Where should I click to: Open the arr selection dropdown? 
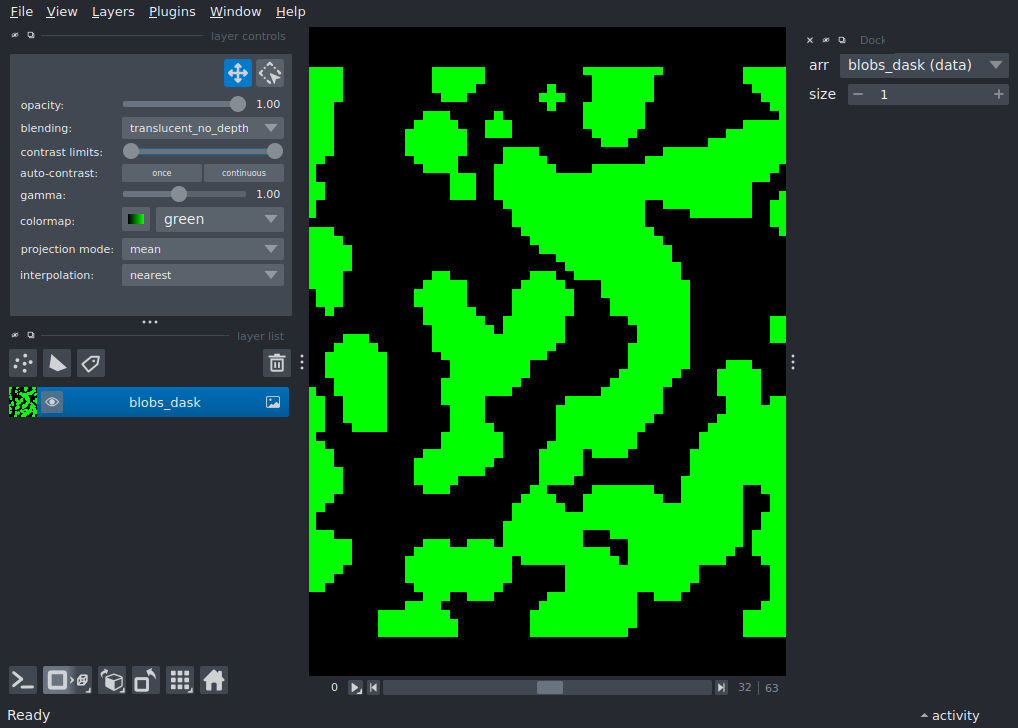[923, 65]
